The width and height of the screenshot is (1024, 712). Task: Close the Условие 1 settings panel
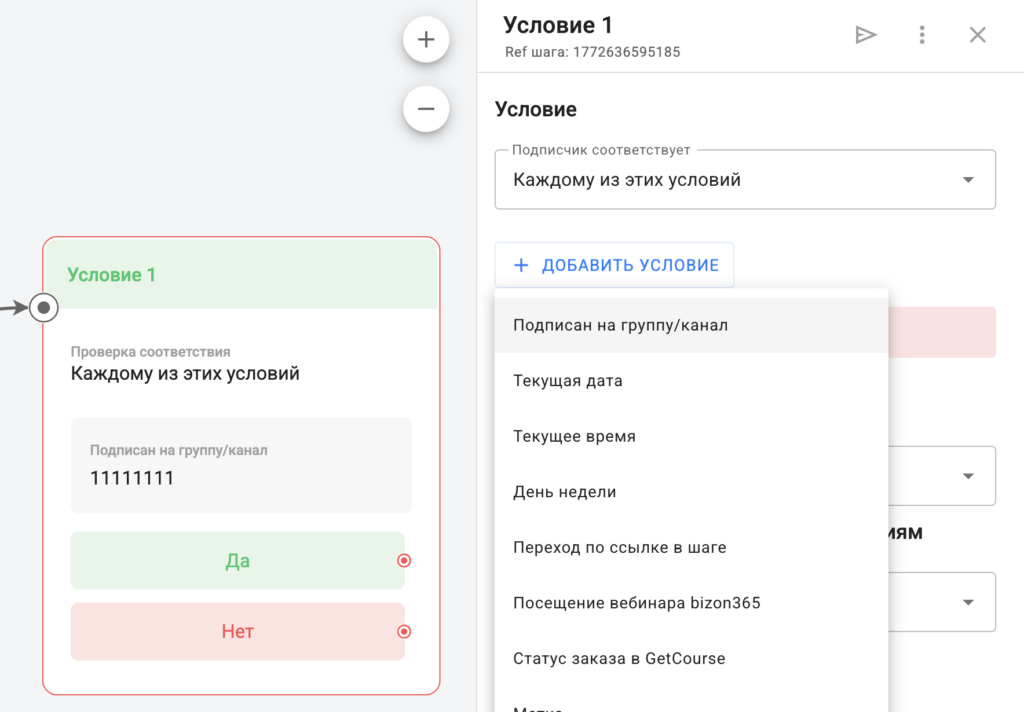977,35
